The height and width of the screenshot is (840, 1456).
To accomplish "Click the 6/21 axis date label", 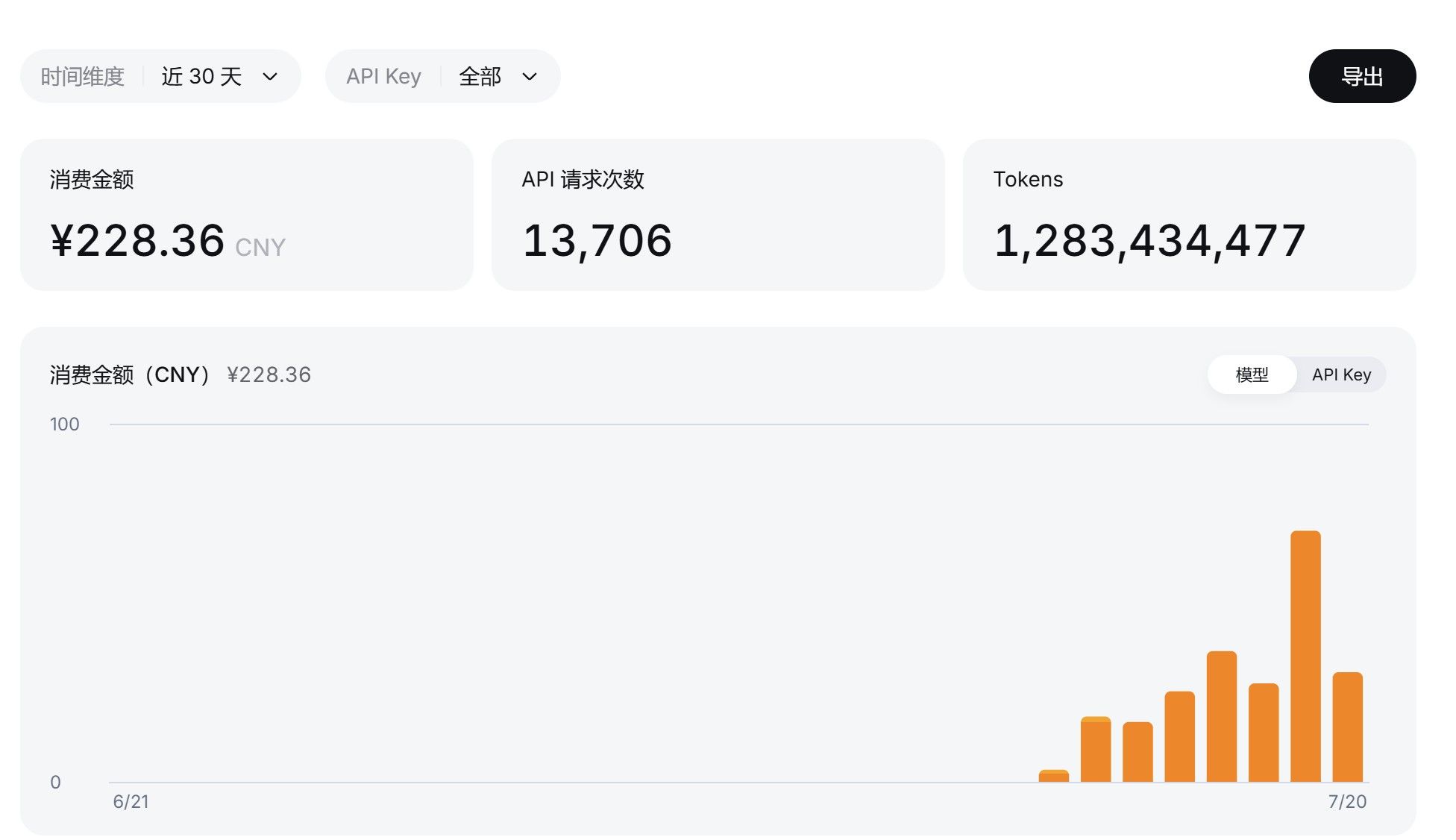I will (131, 802).
